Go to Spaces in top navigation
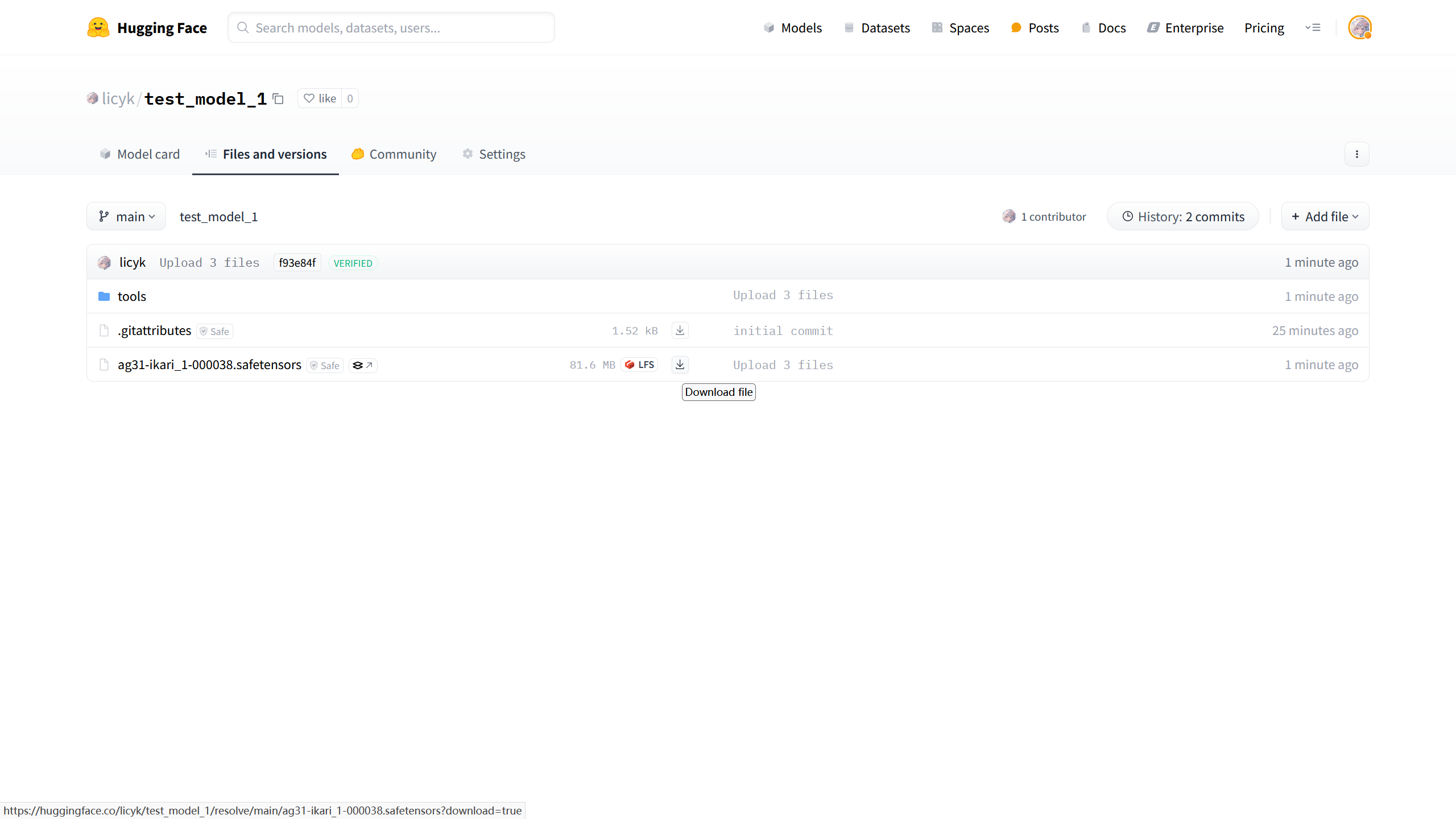This screenshot has width=1456, height=819. point(961,27)
